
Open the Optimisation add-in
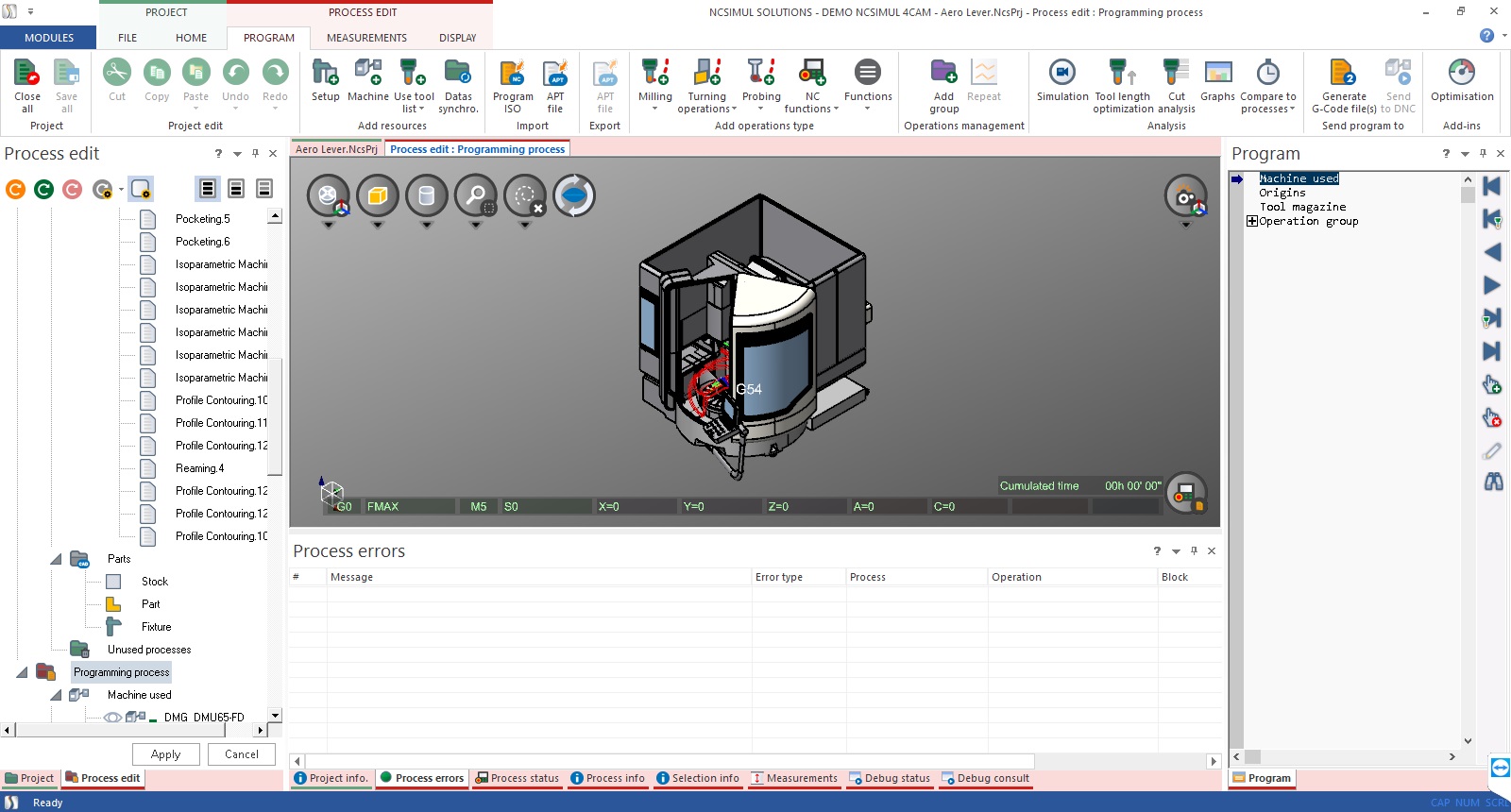click(x=1461, y=81)
